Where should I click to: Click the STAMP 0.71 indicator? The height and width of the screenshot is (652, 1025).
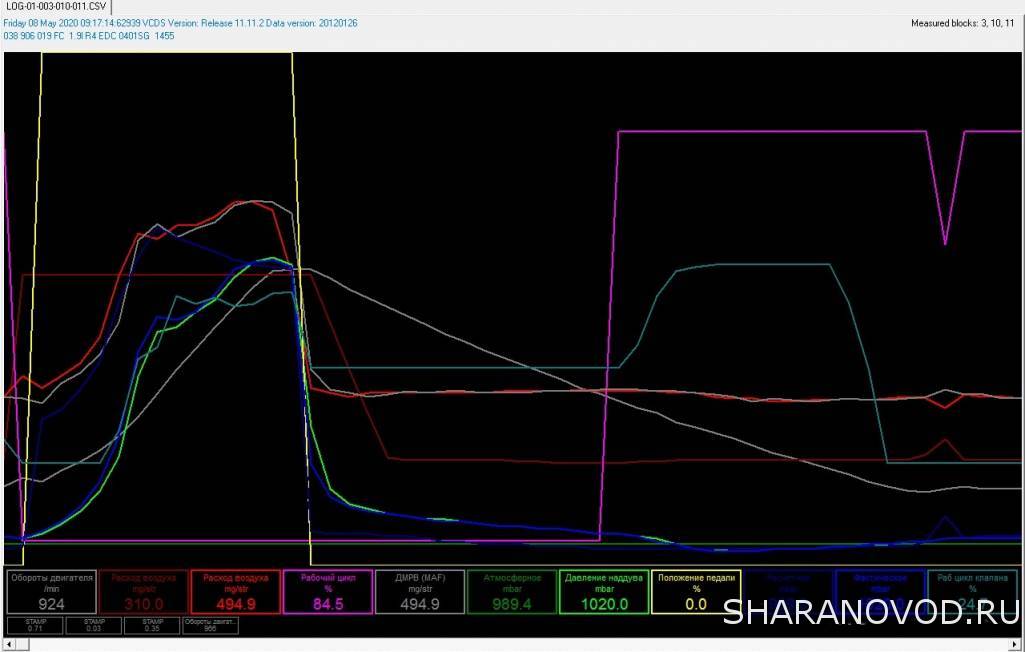[x=35, y=625]
